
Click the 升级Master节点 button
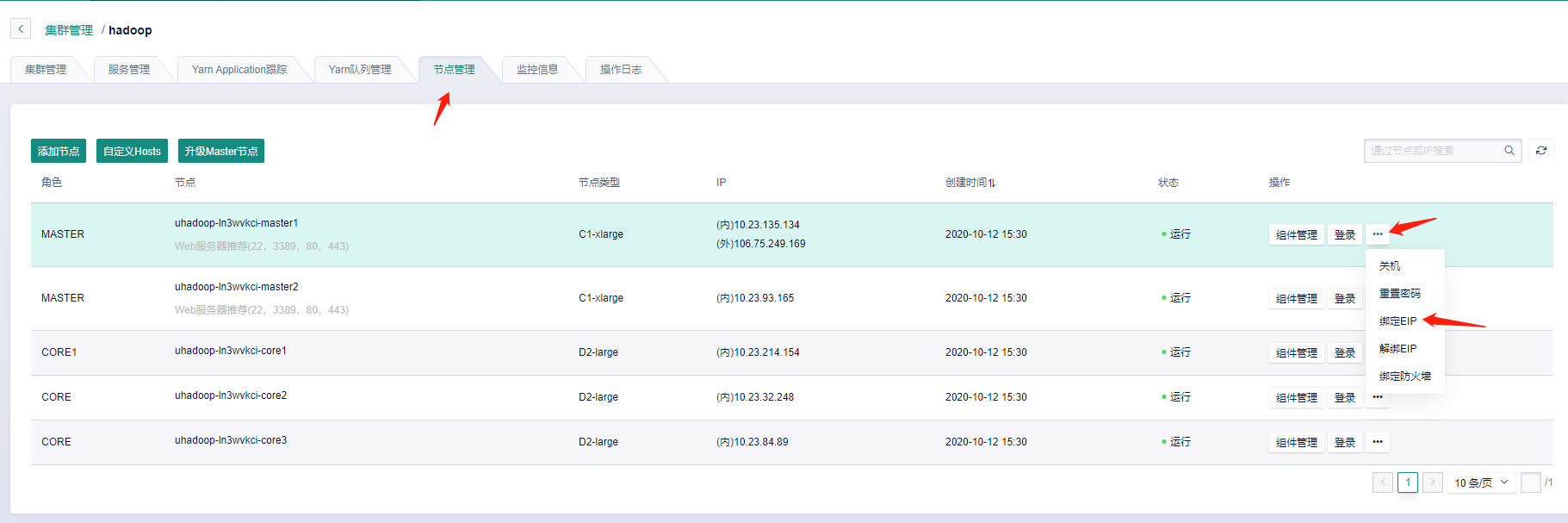[x=221, y=151]
